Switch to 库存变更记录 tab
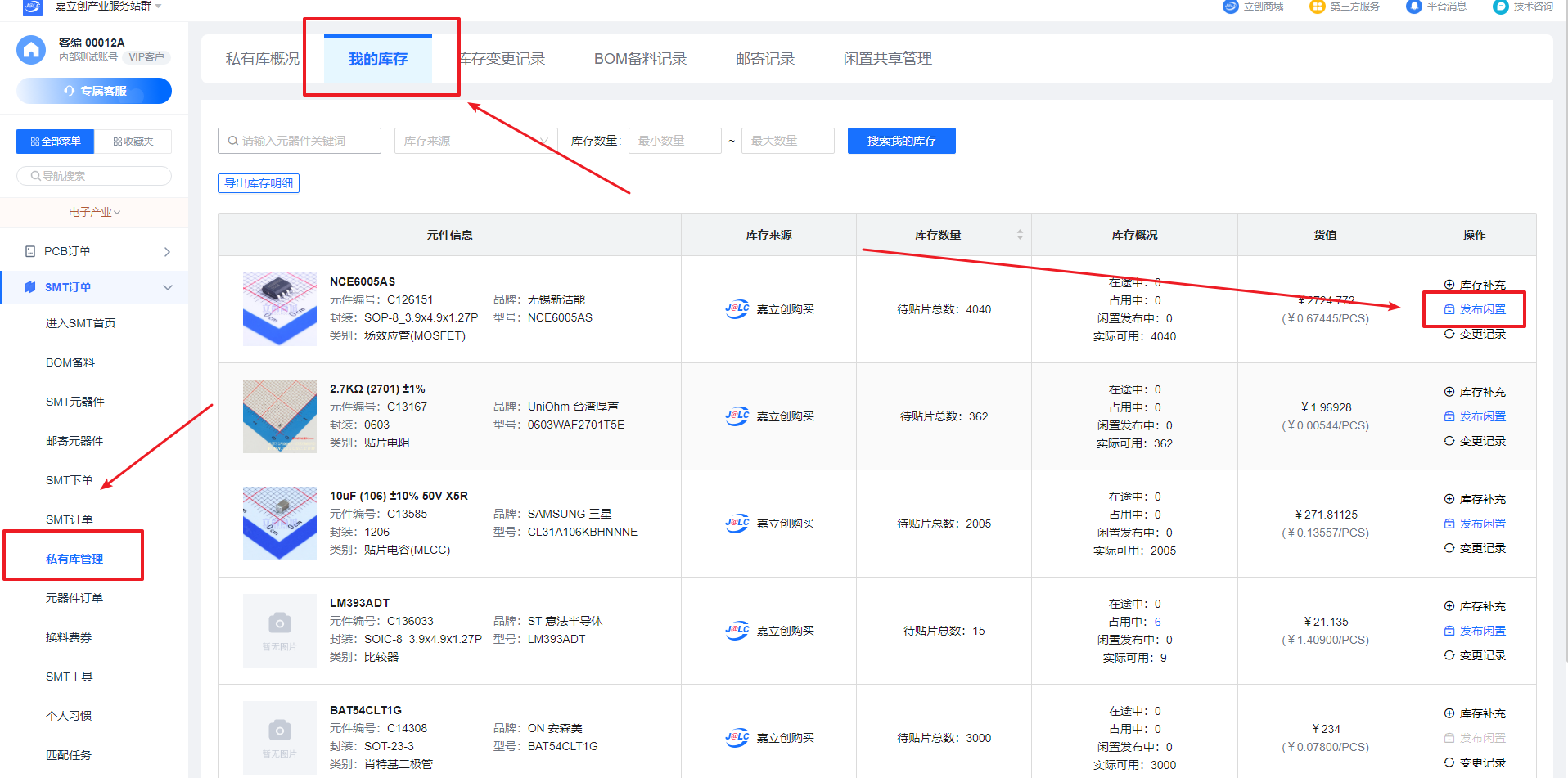This screenshot has width=1568, height=778. pyautogui.click(x=502, y=59)
